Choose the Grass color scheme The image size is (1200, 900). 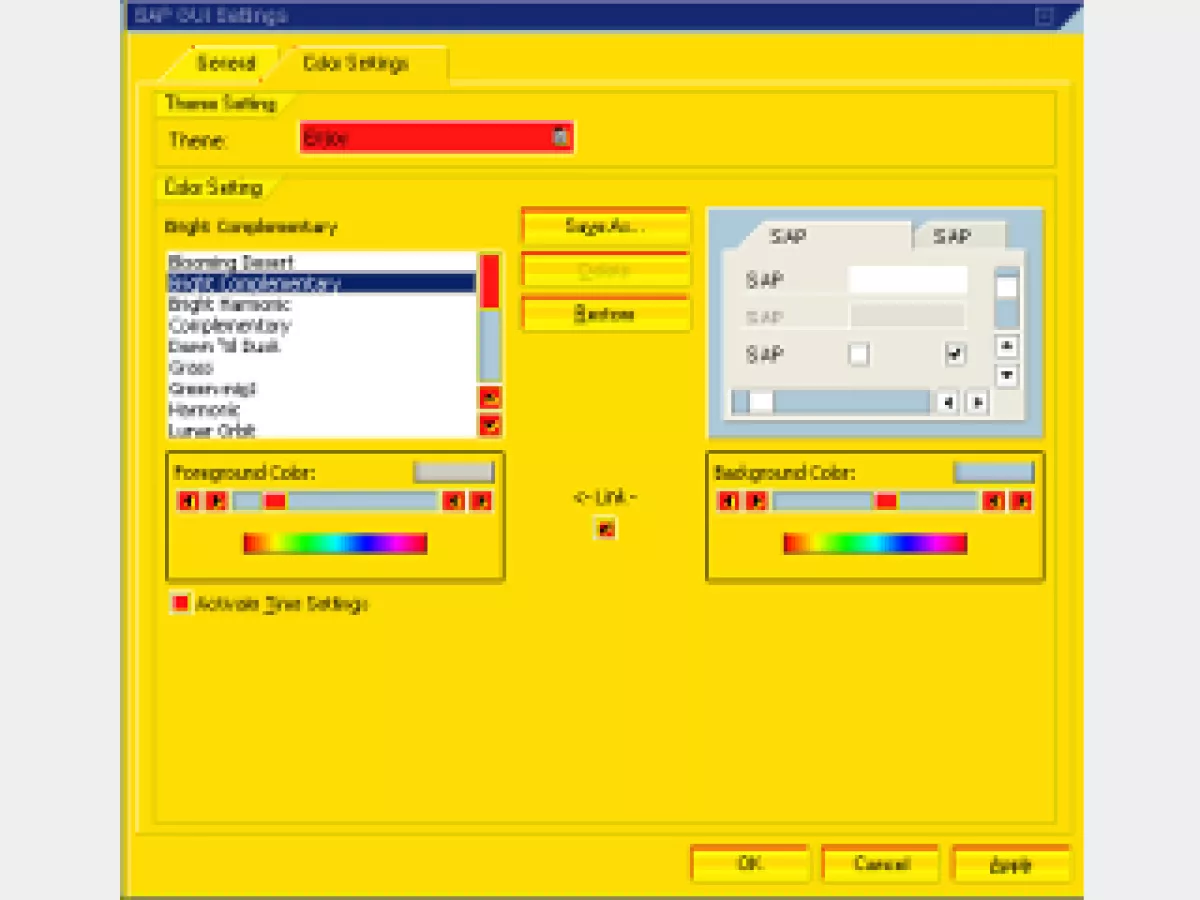321,367
